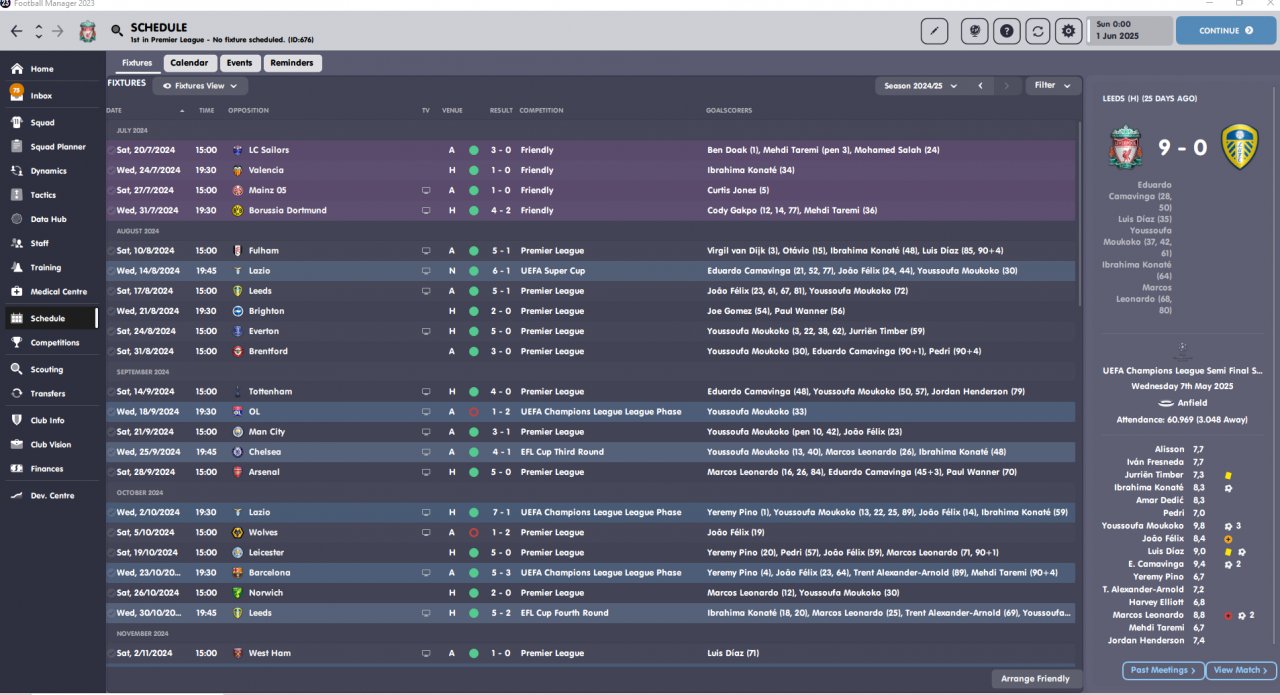Click the refresh arrows icon
This screenshot has width=1280, height=695.
click(1038, 31)
